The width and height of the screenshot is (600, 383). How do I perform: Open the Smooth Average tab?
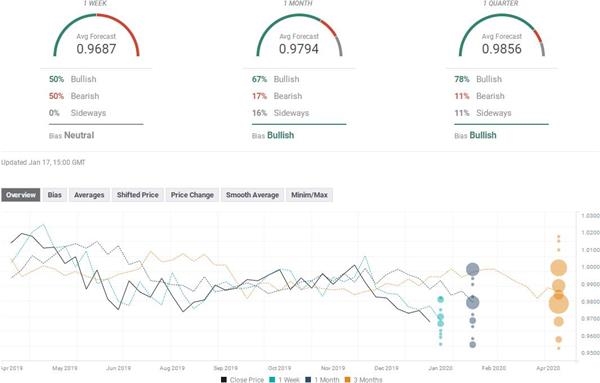pyautogui.click(x=253, y=195)
